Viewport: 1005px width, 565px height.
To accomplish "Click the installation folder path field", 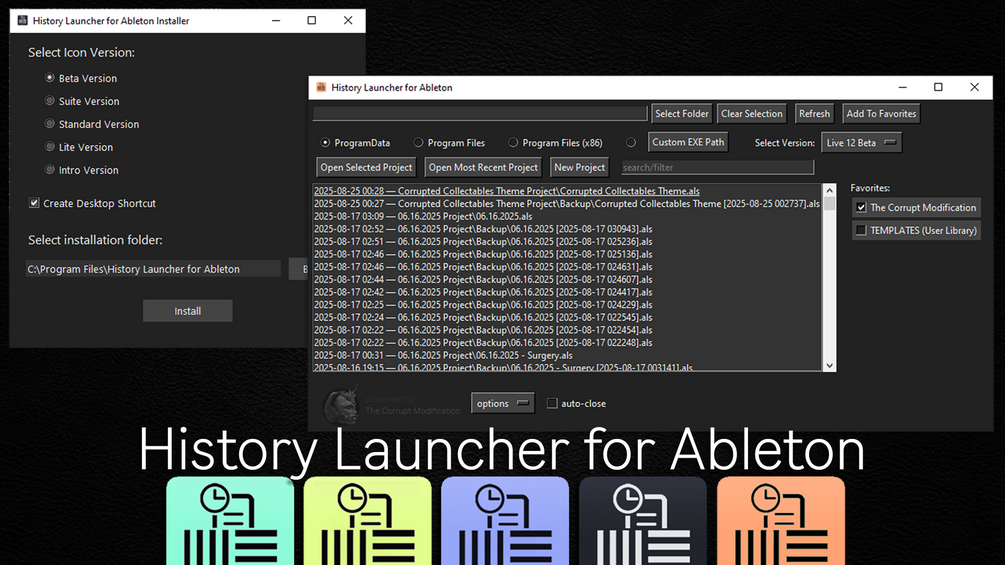I will [x=153, y=269].
